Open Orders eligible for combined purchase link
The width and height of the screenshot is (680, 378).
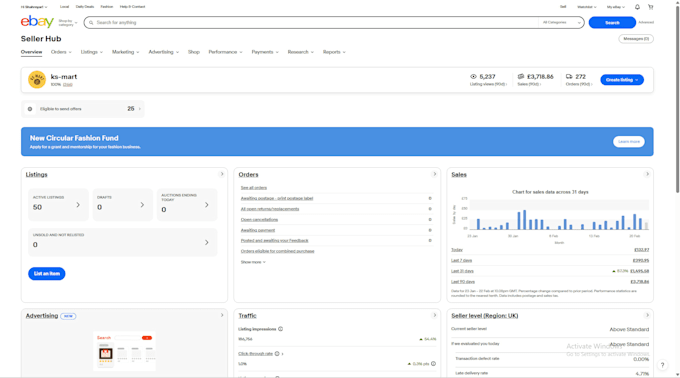(278, 251)
